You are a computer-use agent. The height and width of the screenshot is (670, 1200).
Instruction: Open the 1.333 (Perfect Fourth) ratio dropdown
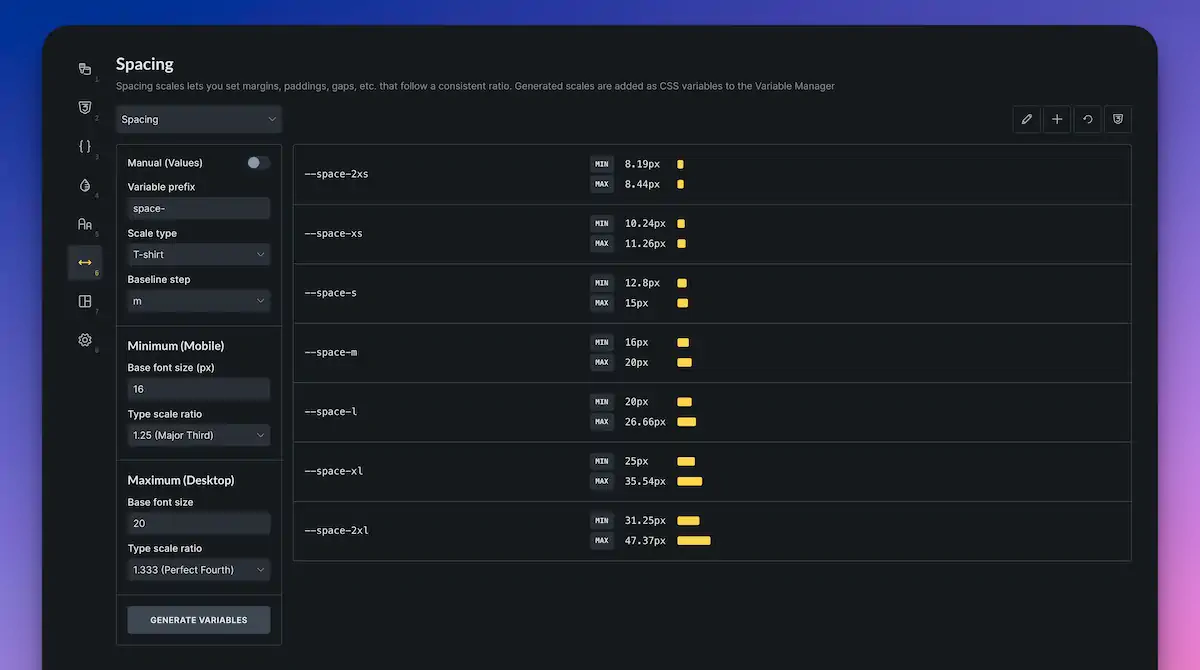[x=198, y=569]
